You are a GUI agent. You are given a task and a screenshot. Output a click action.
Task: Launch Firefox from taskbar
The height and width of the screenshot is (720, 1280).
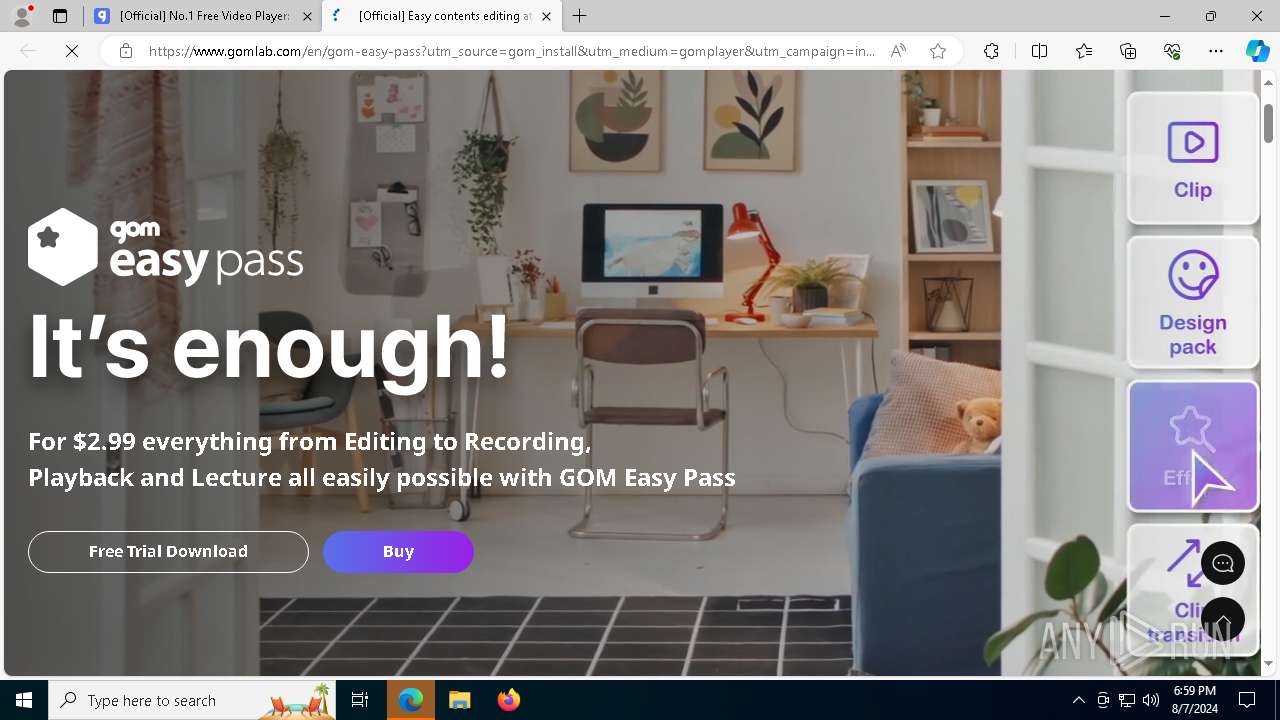[x=508, y=700]
